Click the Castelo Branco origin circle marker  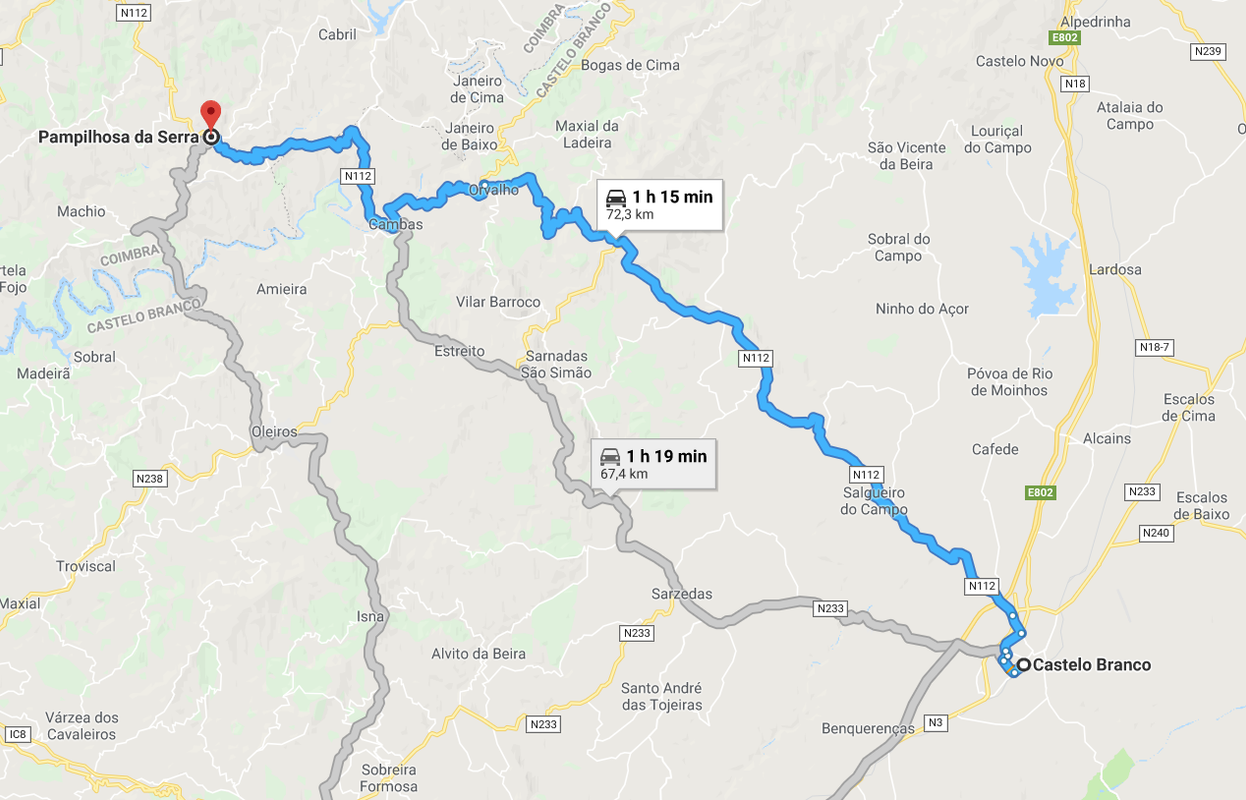click(x=1024, y=665)
